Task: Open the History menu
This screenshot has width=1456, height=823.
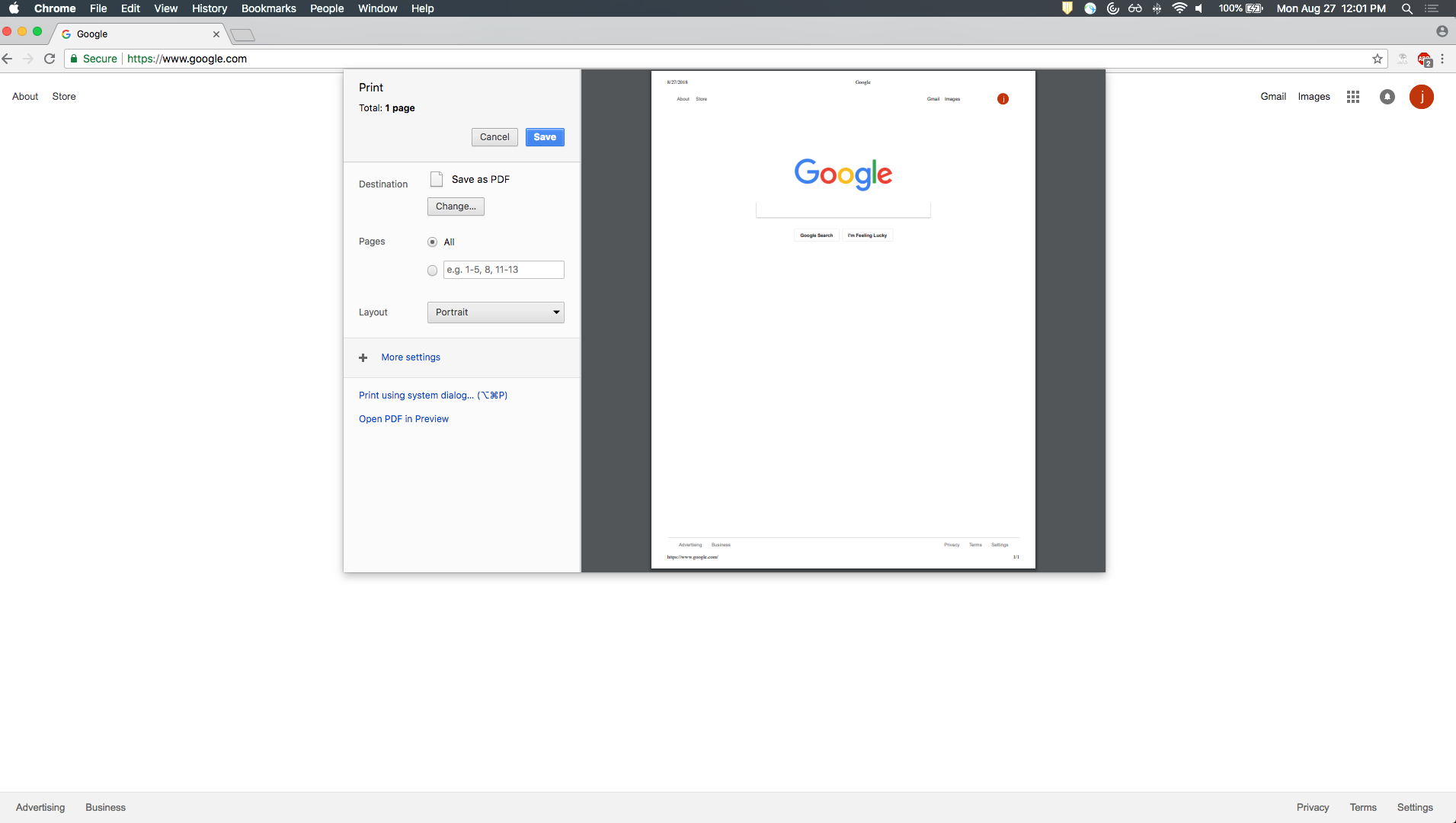Action: click(x=210, y=8)
